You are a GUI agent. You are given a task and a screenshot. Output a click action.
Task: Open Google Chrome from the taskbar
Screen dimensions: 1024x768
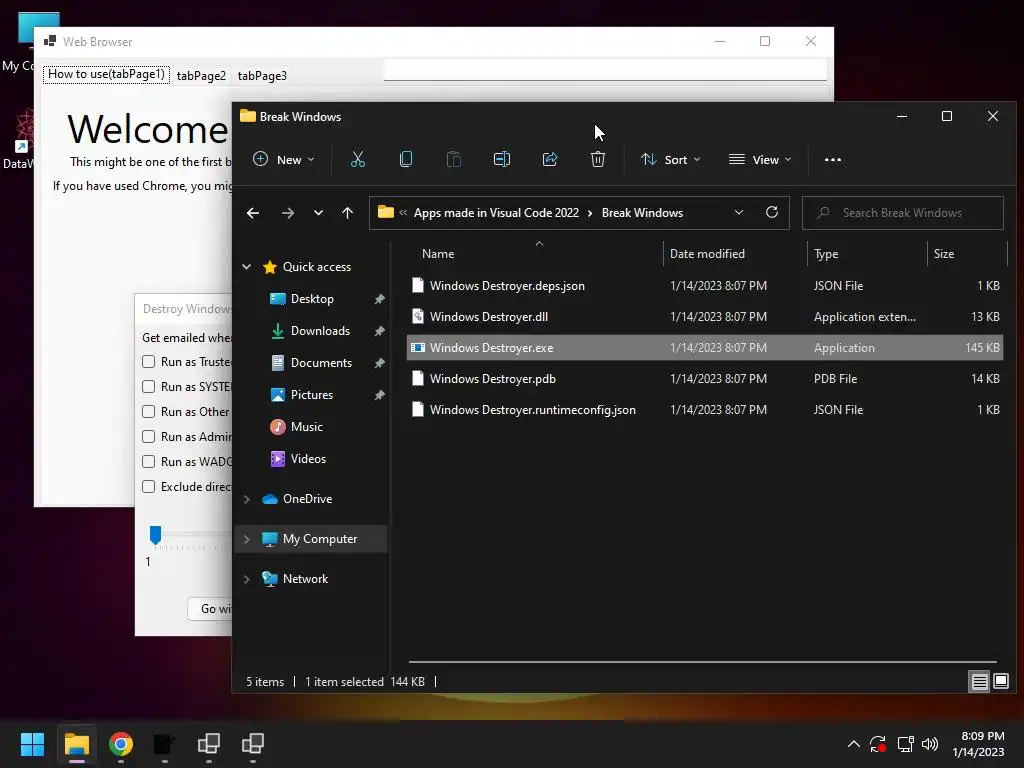coord(121,744)
